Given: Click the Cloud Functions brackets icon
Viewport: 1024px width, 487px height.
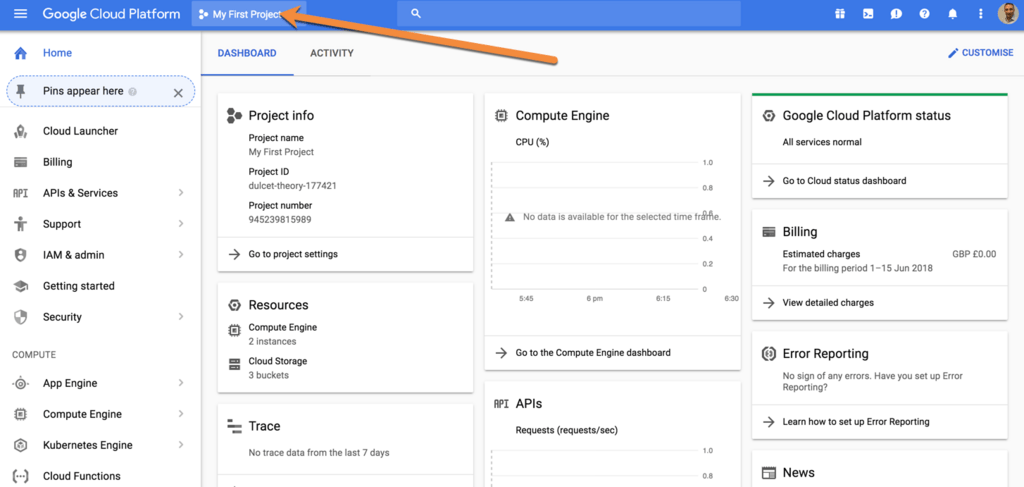Looking at the screenshot, I should click(x=20, y=476).
